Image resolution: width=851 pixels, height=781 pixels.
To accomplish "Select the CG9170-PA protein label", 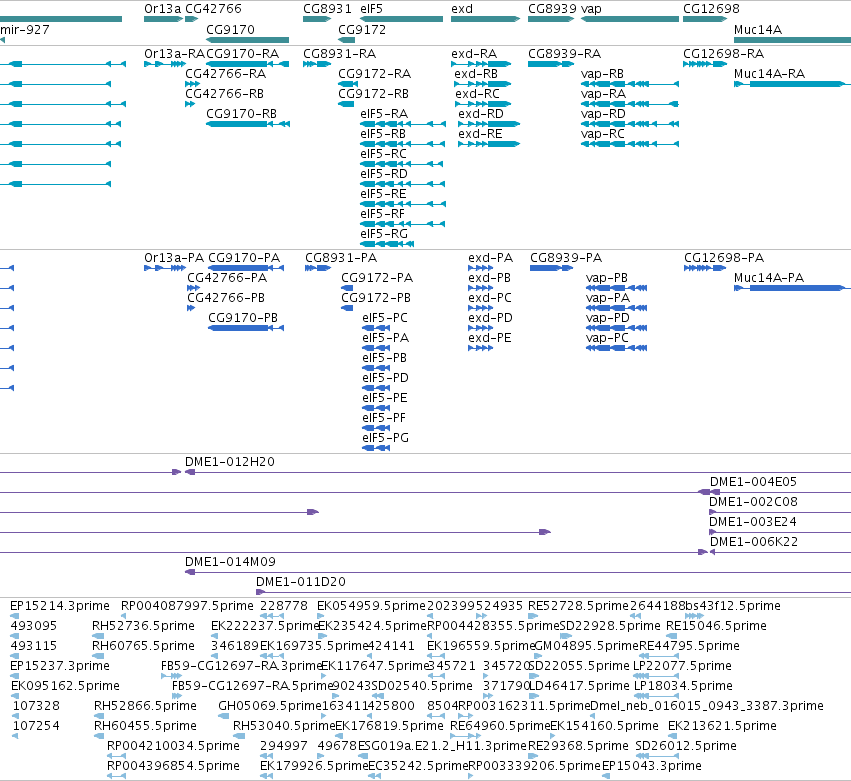I will (244, 258).
